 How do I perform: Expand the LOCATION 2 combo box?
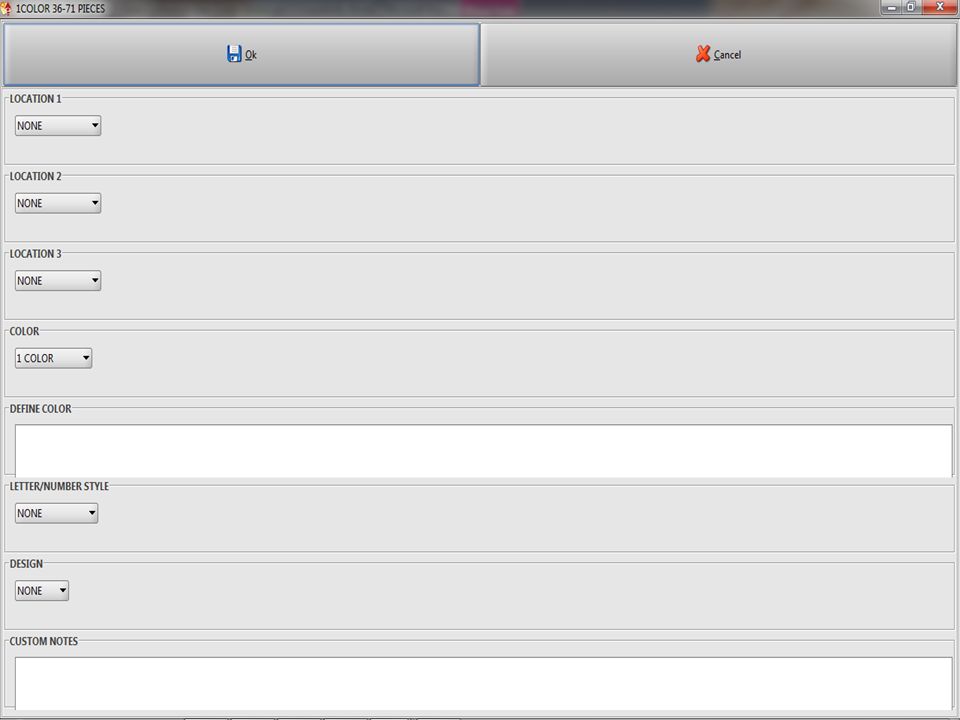pos(58,203)
